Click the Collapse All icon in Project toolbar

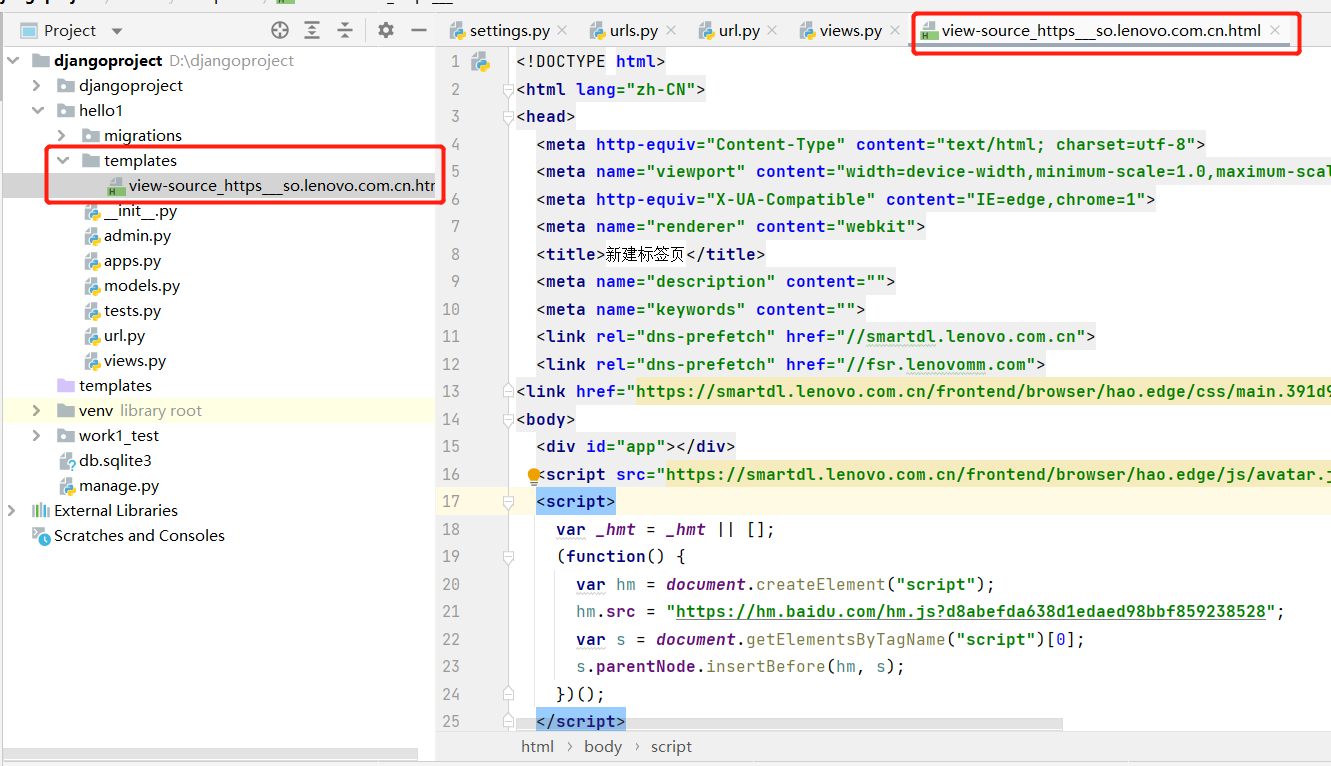(345, 30)
